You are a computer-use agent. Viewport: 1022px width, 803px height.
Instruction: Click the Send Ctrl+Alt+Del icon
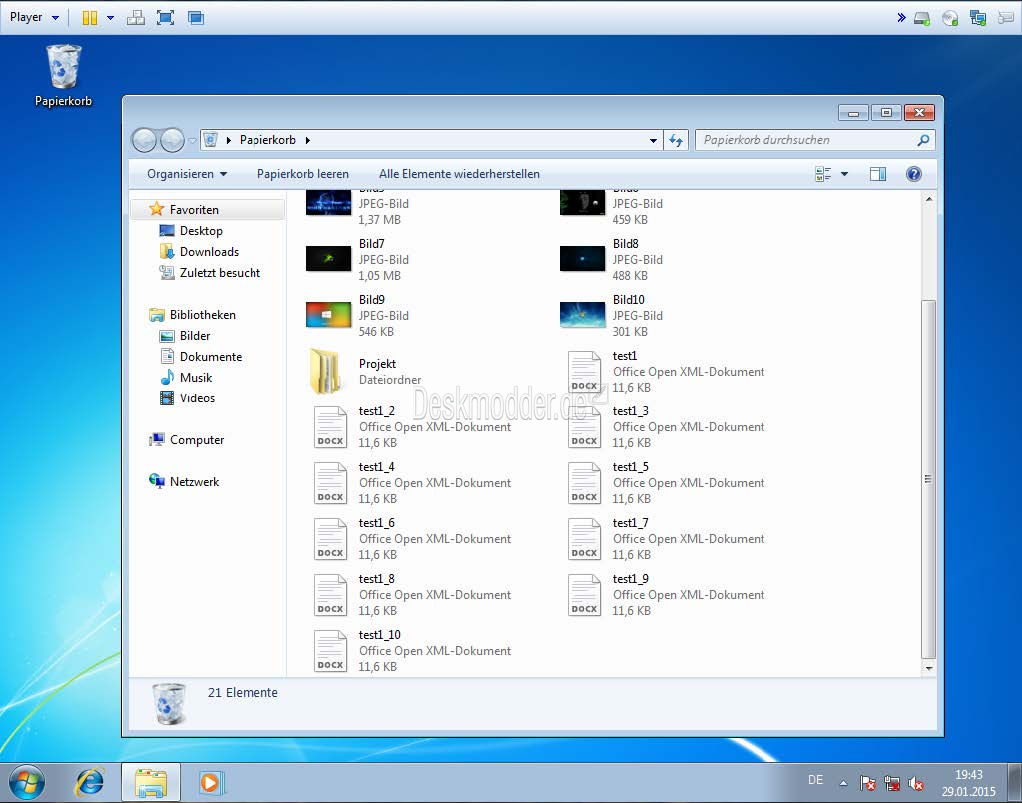[x=136, y=18]
